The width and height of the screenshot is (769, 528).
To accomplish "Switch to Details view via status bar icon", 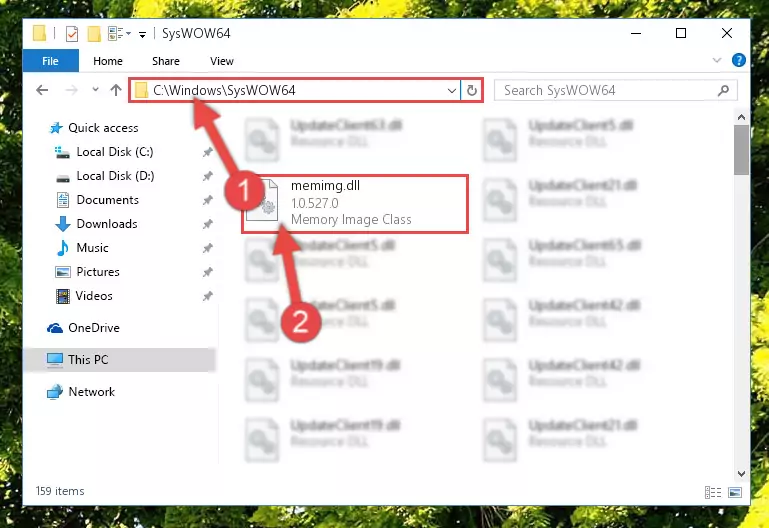I will point(713,492).
